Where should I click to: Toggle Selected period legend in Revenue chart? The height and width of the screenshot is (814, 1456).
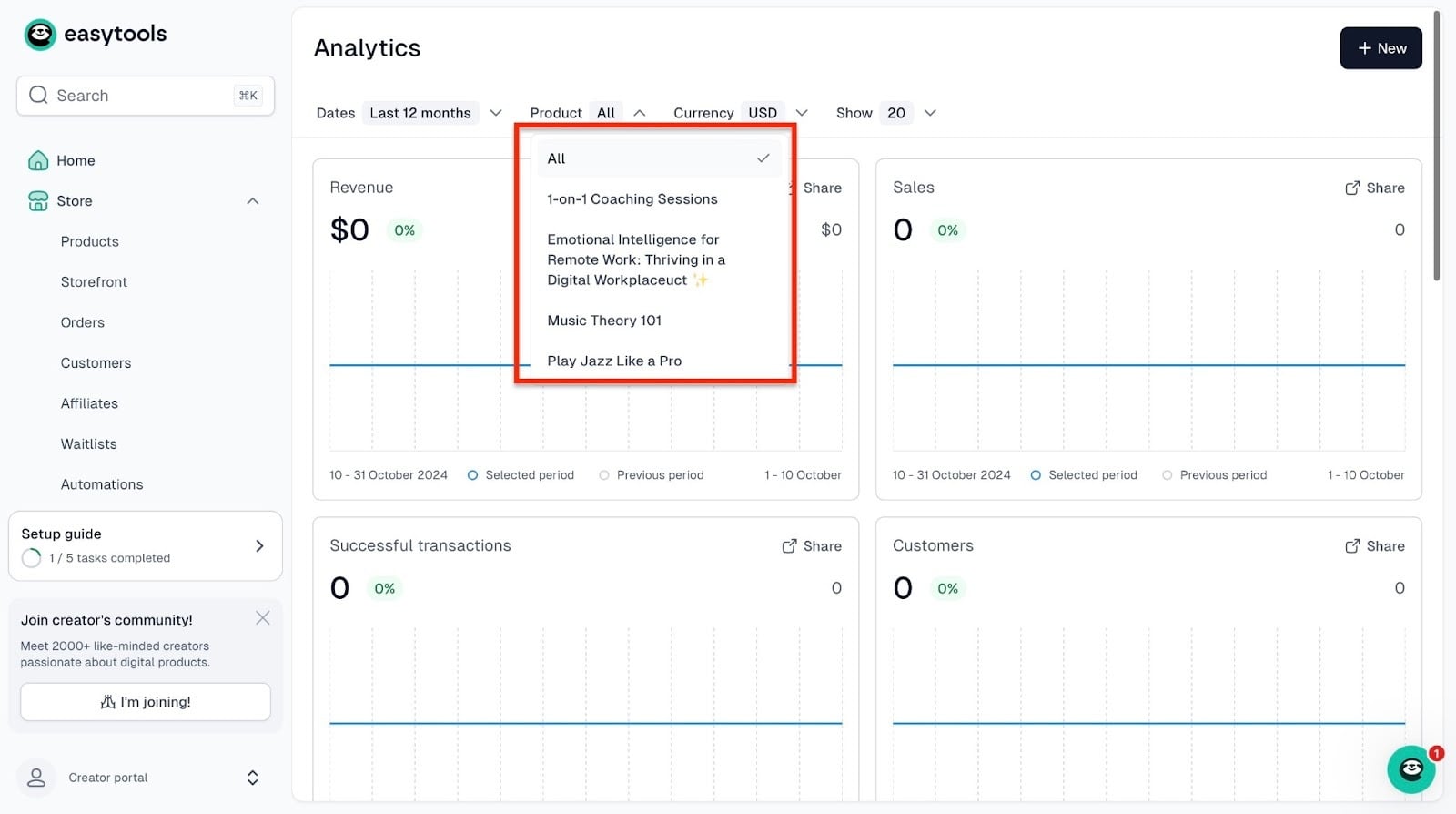click(521, 475)
